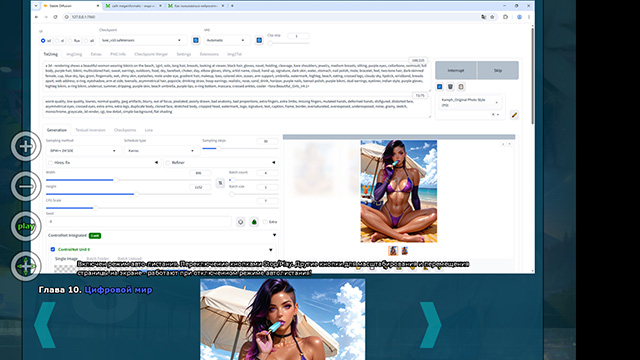Select the all UI radio option
640x360 pixels.
[86, 41]
